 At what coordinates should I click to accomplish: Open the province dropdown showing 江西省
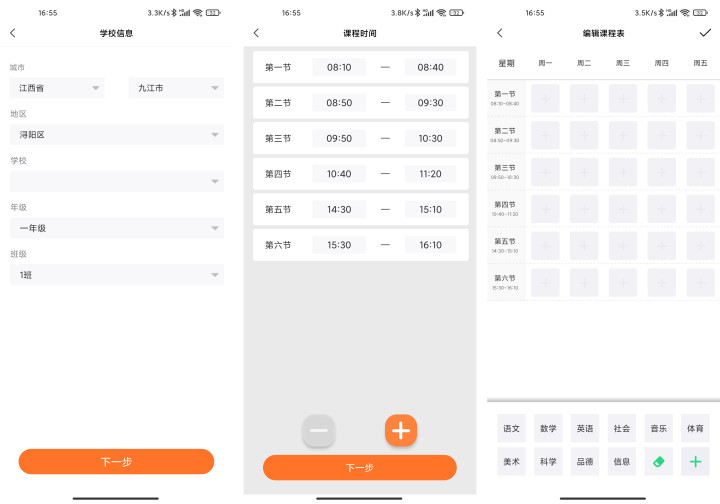tap(57, 88)
